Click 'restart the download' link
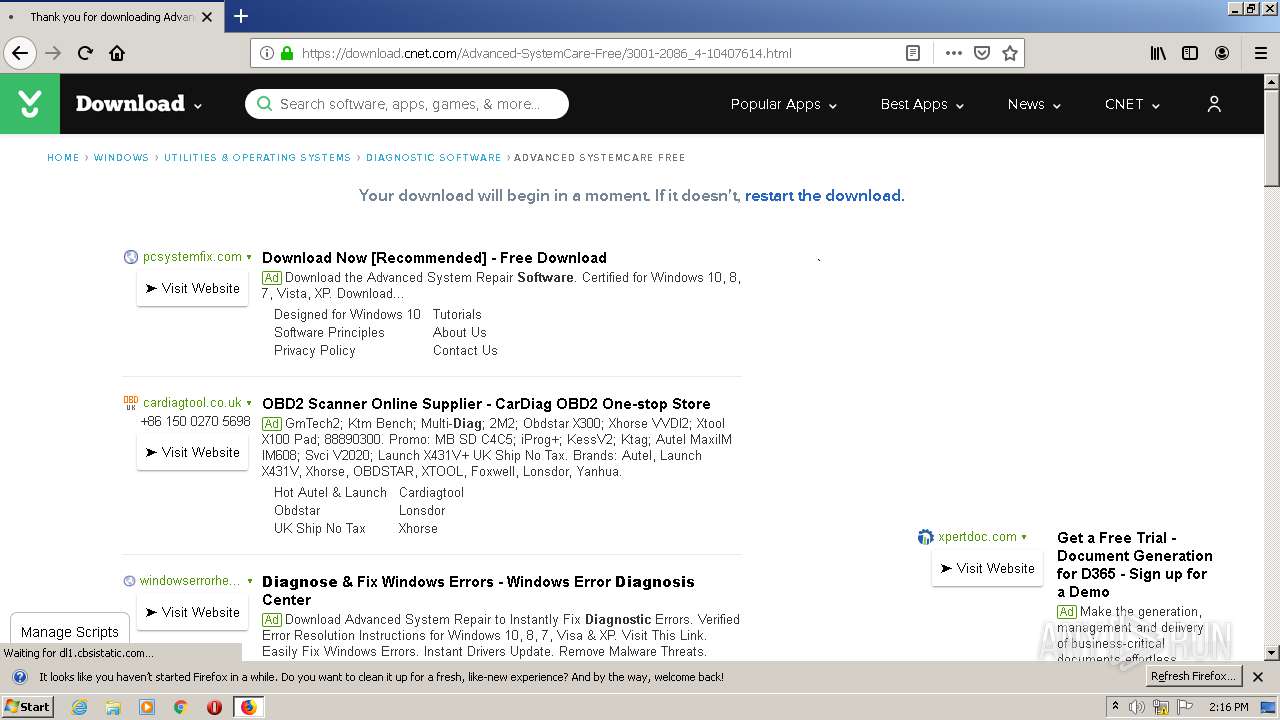The height and width of the screenshot is (720, 1280). (x=824, y=196)
